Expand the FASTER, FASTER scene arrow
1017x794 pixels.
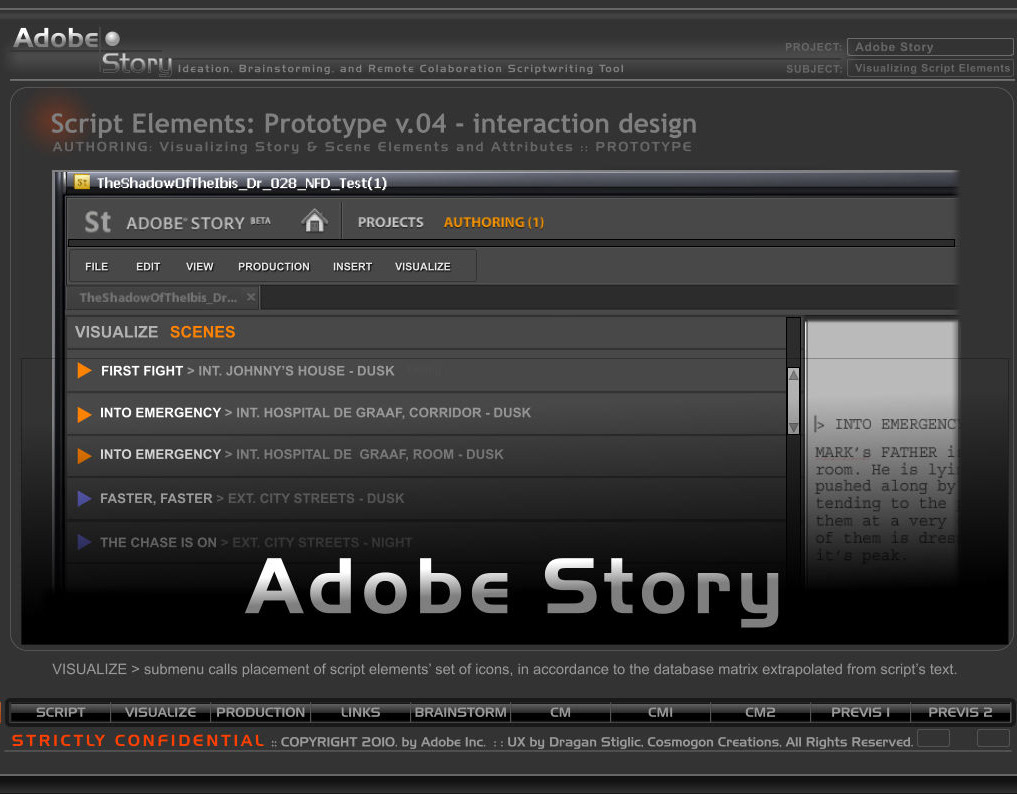(x=84, y=498)
